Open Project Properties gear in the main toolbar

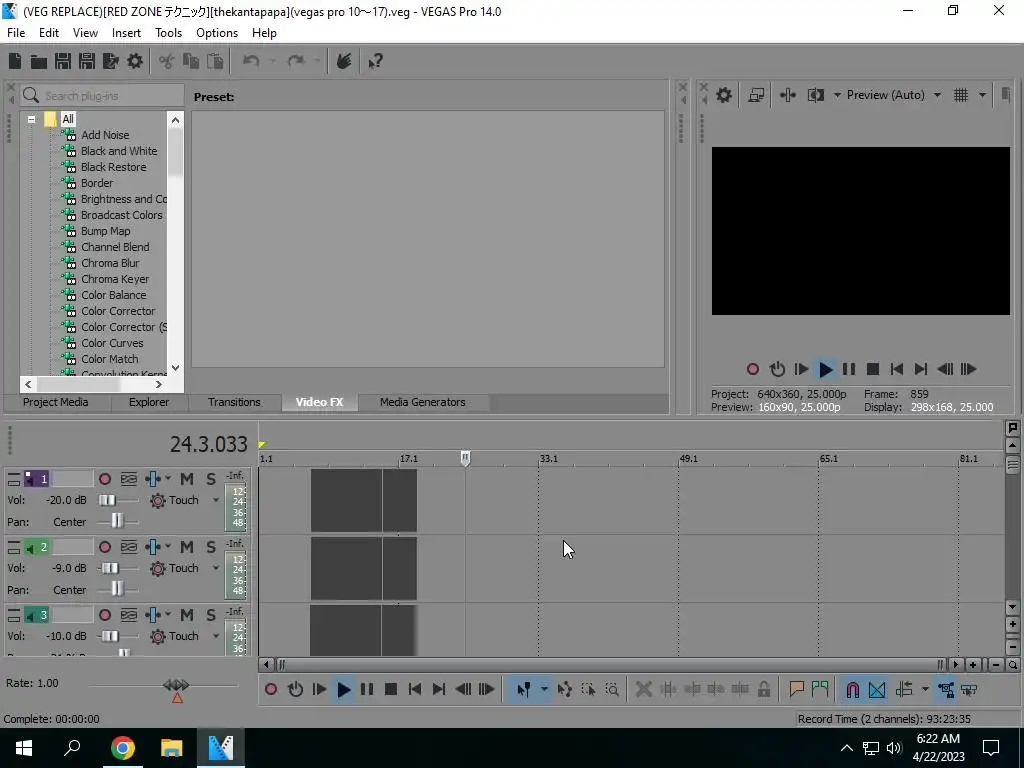(135, 61)
